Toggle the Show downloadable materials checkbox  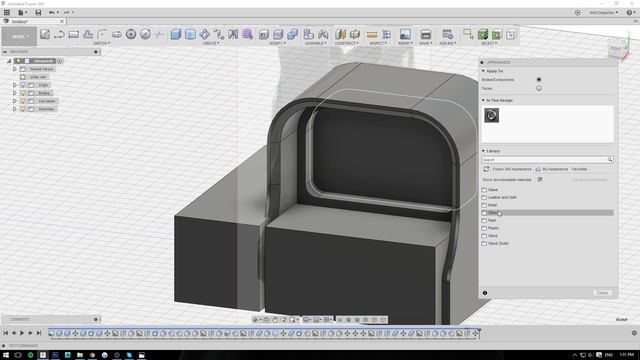(540, 180)
